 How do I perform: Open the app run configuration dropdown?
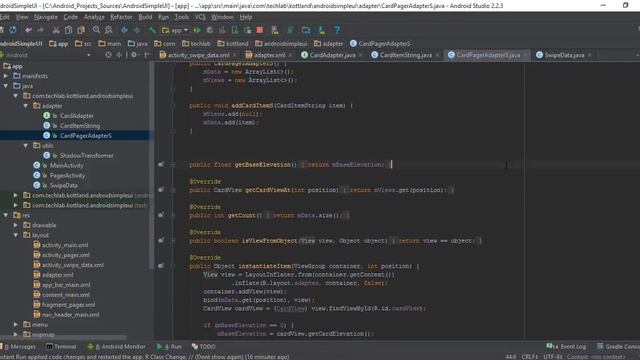(175, 30)
